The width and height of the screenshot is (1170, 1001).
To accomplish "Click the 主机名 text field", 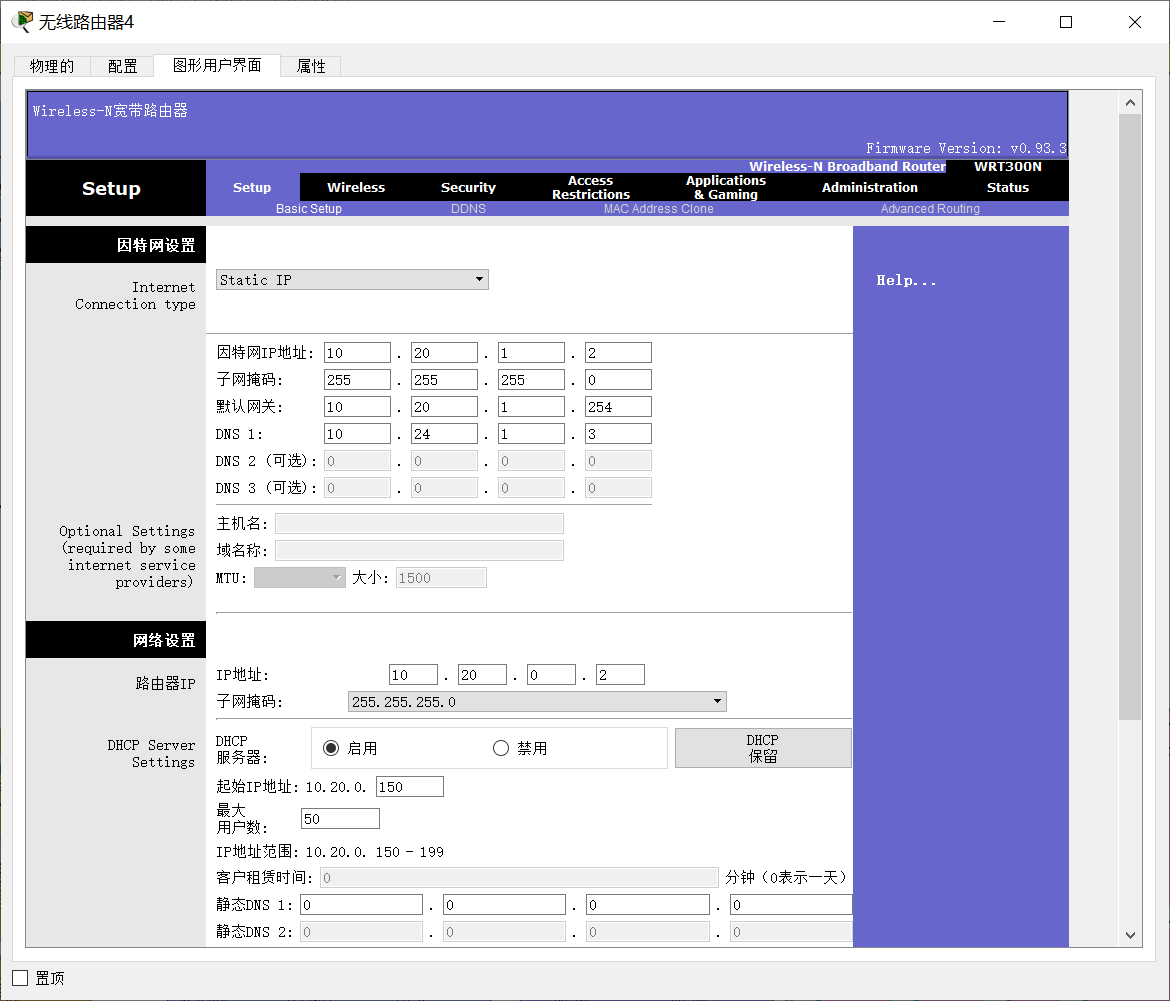I will pos(419,524).
